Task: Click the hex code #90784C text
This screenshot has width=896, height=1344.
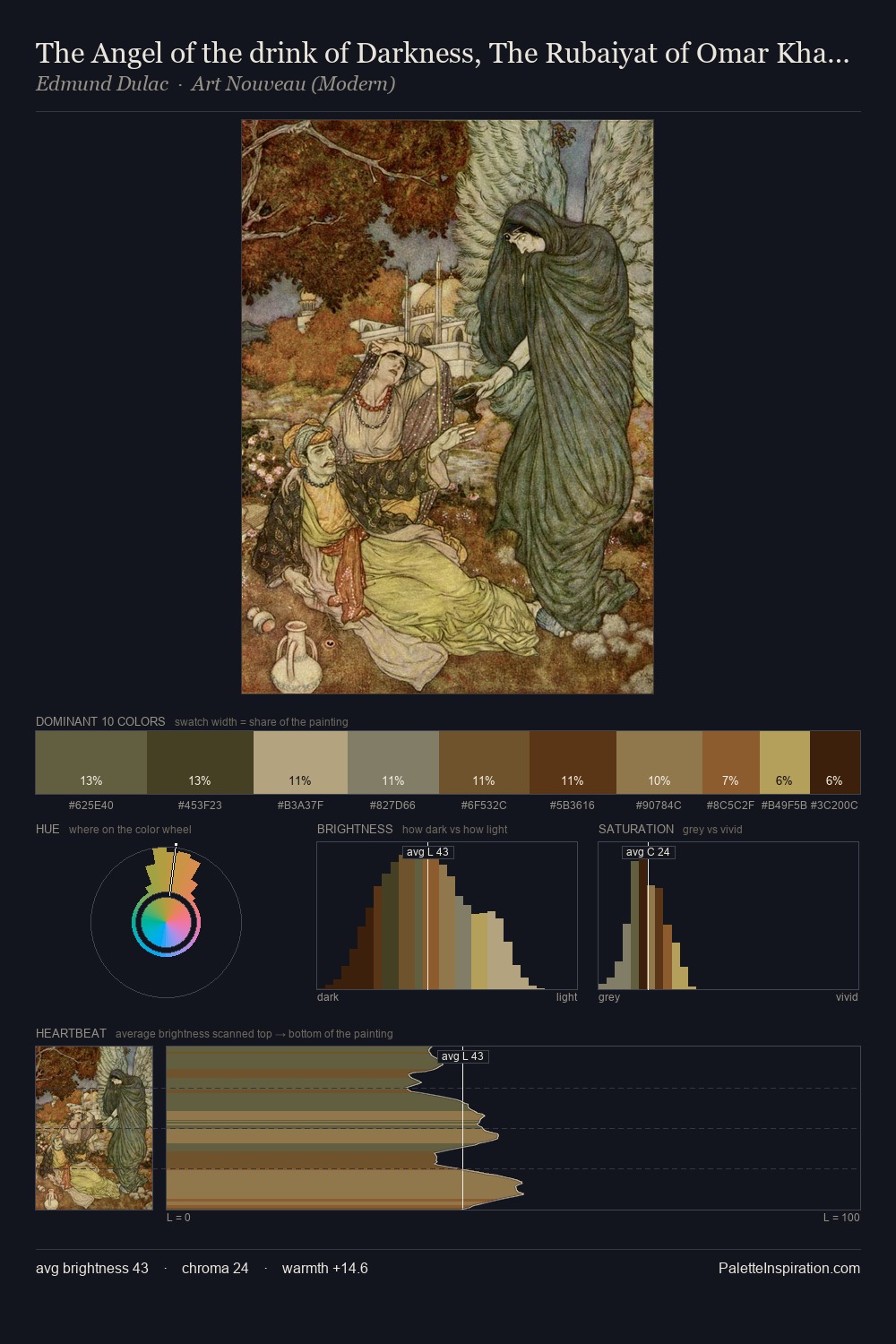Action: [x=659, y=805]
